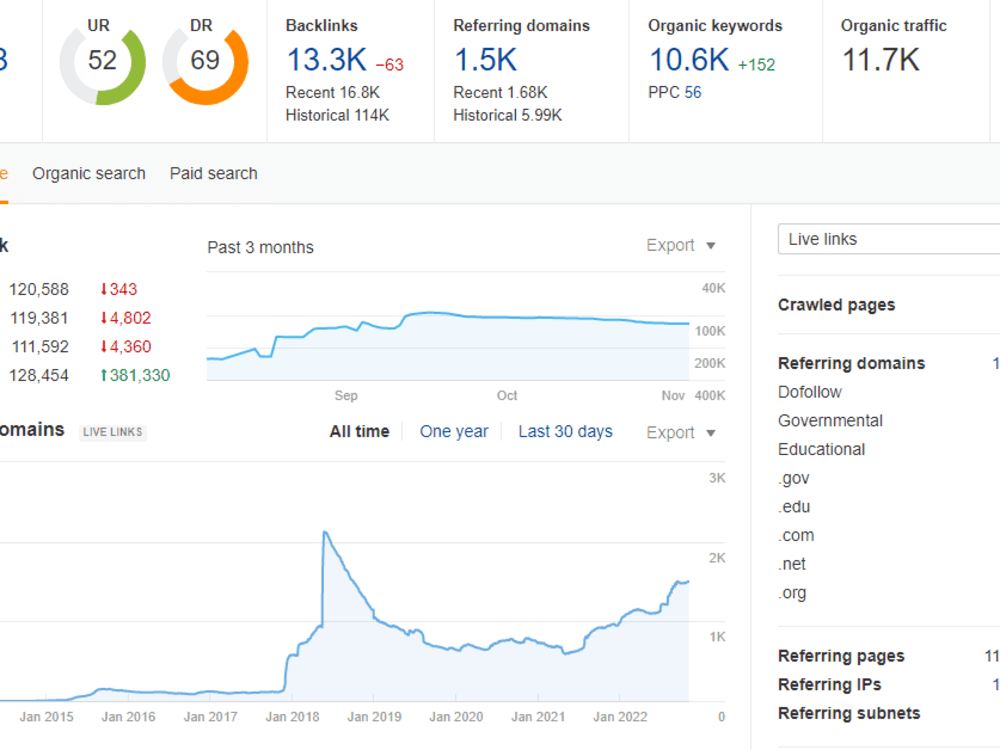Viewport: 1000px width, 750px height.
Task: Click the arrow beside the top Export
Action: pyautogui.click(x=710, y=246)
